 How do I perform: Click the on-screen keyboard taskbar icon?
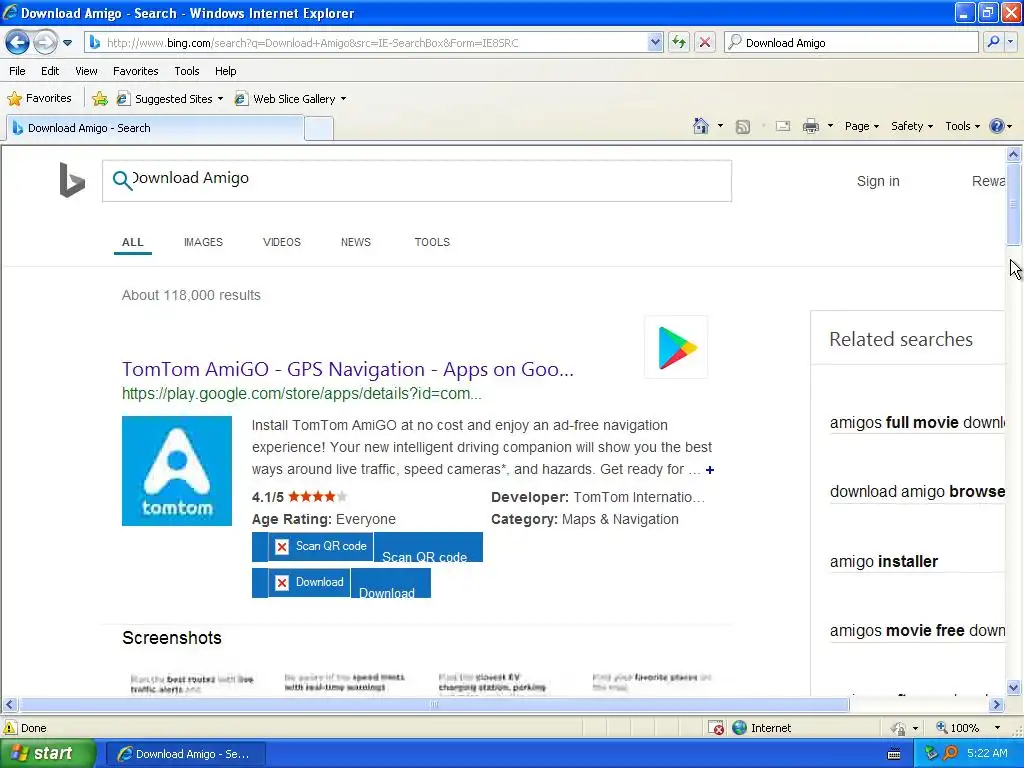tap(894, 754)
